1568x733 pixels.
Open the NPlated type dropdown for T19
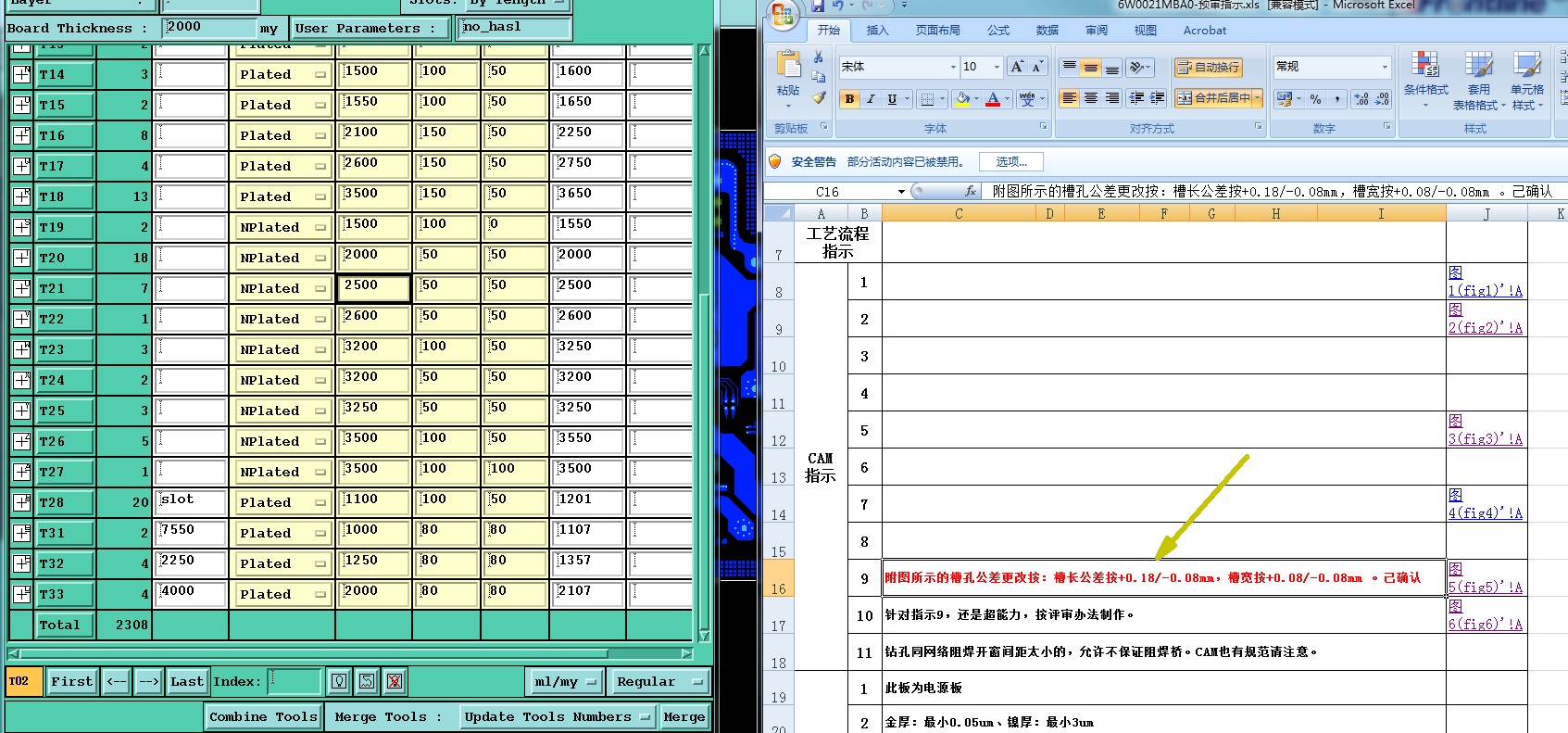[283, 227]
